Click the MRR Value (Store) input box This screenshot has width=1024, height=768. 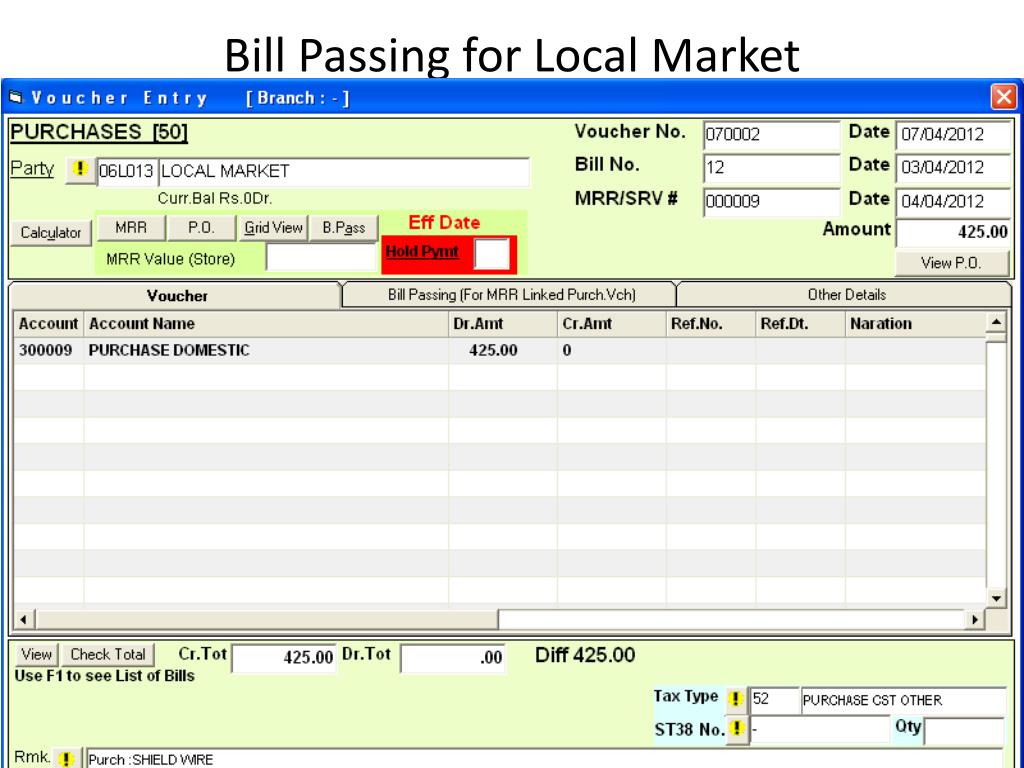click(322, 259)
